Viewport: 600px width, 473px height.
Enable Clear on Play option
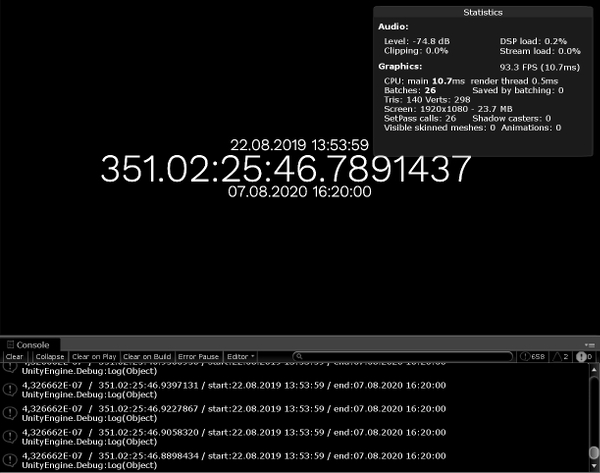[x=95, y=356]
